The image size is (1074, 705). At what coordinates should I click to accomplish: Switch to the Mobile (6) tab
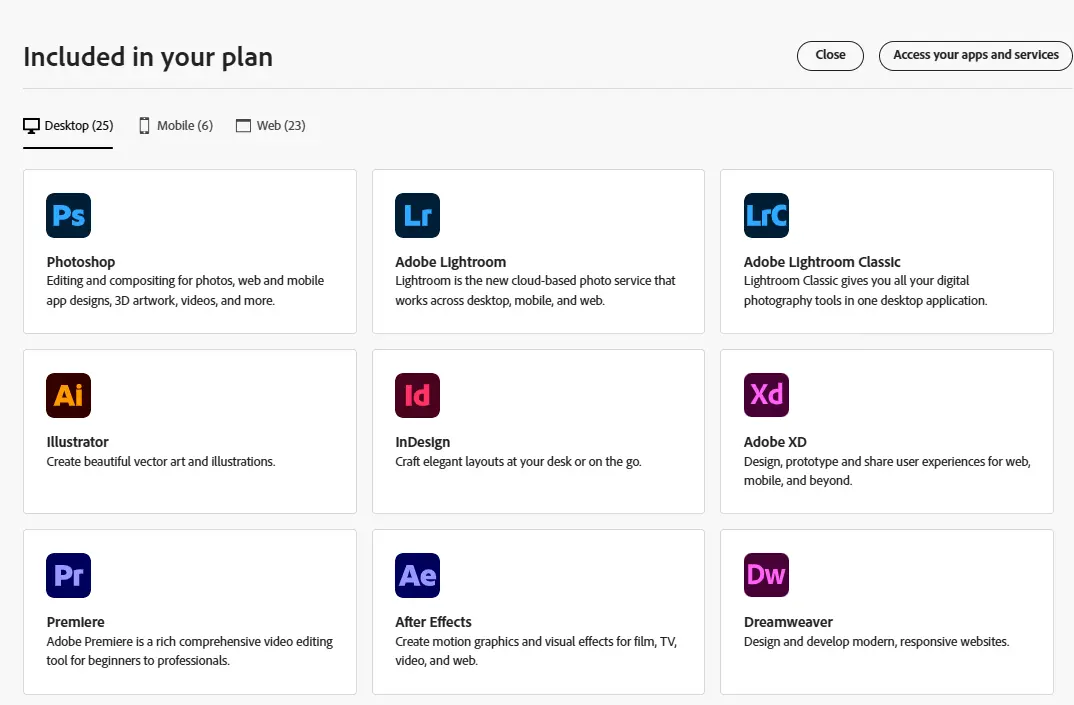176,125
